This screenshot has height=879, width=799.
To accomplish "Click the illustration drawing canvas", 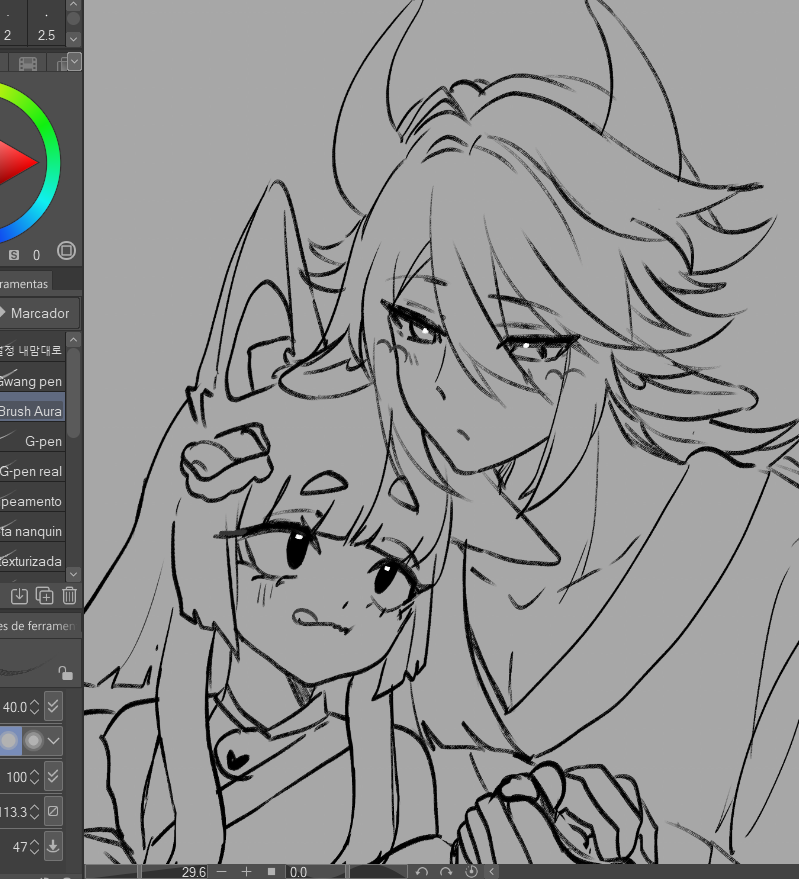I will pos(441,432).
